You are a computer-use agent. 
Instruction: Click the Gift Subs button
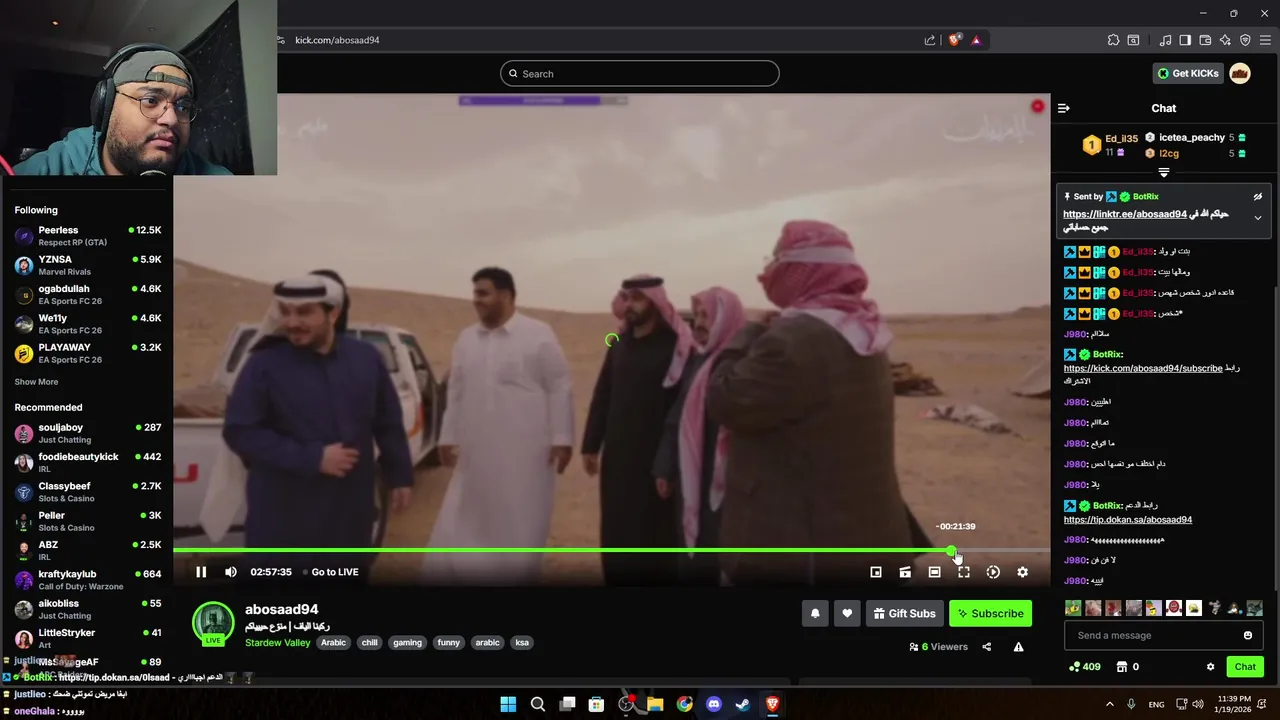pyautogui.click(x=904, y=613)
